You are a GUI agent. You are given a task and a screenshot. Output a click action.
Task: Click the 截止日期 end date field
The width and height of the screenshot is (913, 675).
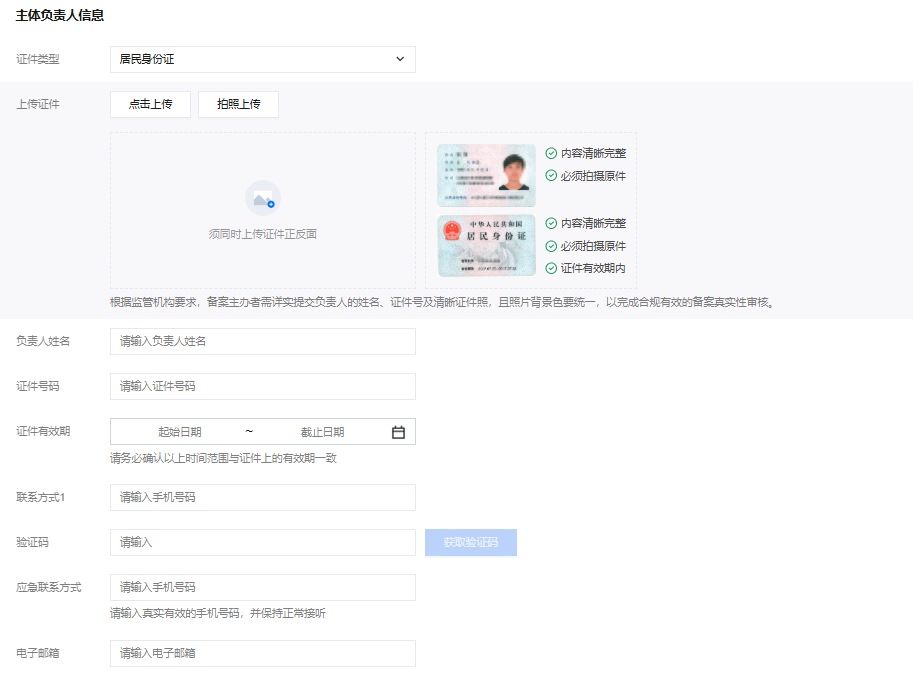coord(322,432)
